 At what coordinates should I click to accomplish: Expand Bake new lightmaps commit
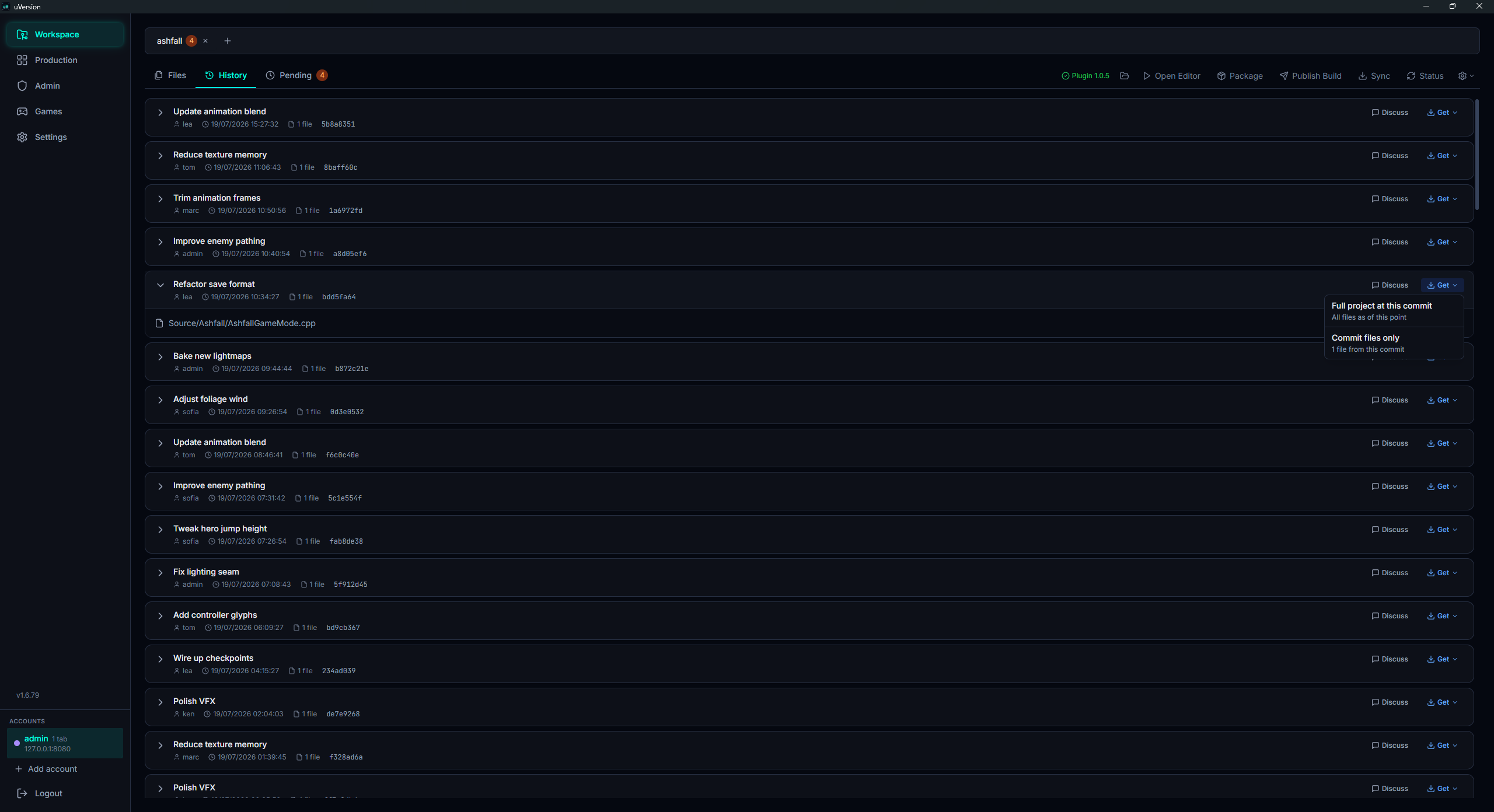click(160, 356)
